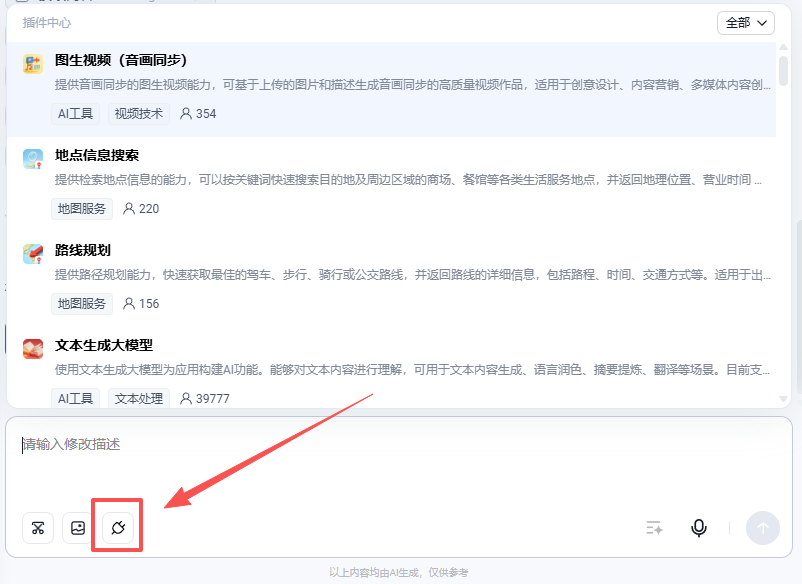Viewport: 802px width, 584px height.
Task: Select the AI工具 tag under 图生视频
Action: (x=75, y=113)
